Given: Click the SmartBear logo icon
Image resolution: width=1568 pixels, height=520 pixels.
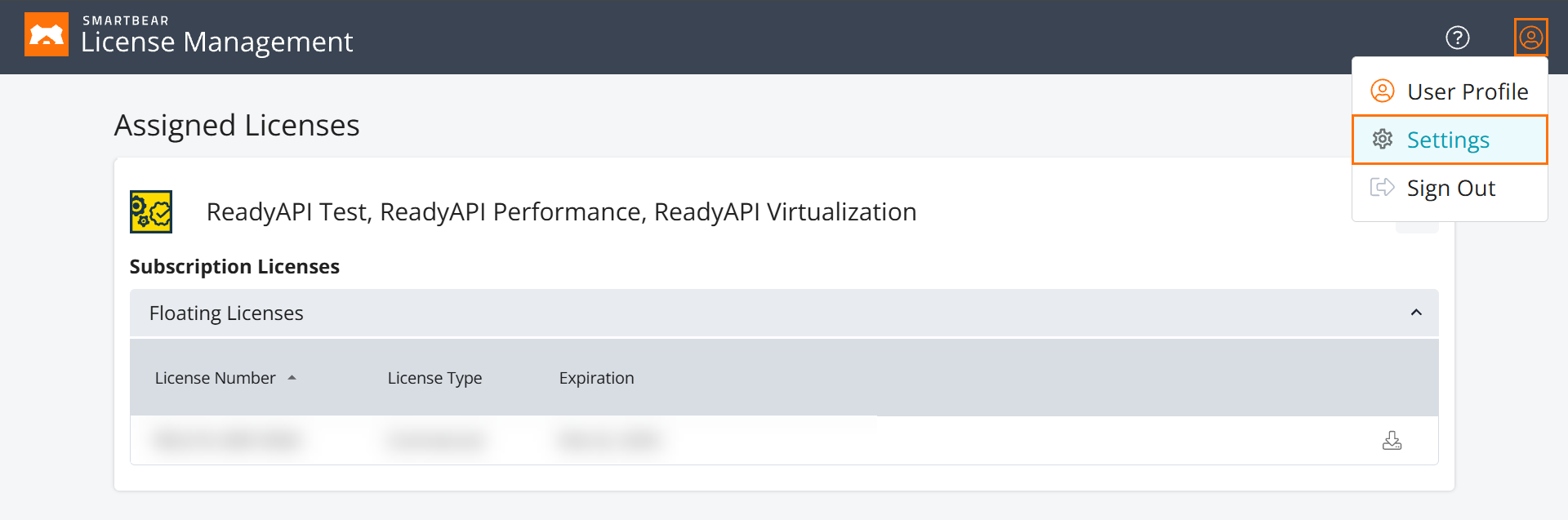Looking at the screenshot, I should coord(47,35).
